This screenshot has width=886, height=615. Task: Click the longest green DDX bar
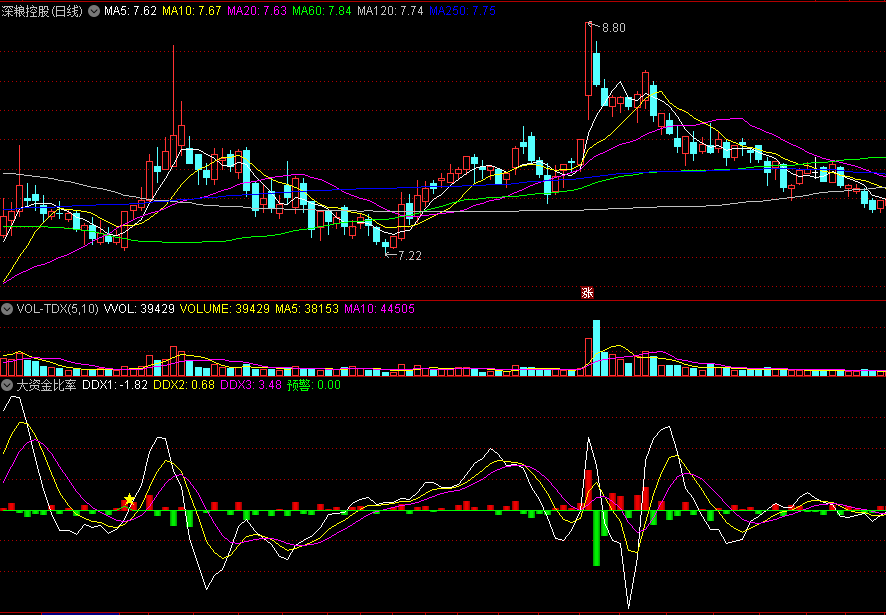[596, 538]
